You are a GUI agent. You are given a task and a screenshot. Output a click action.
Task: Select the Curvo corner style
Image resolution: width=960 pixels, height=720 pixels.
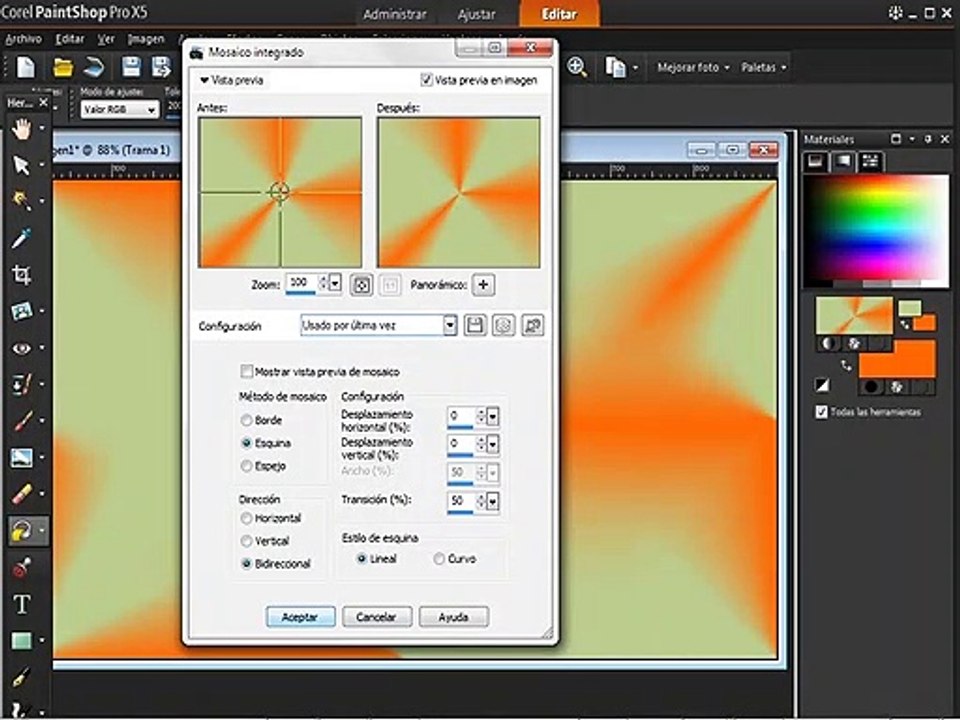pyautogui.click(x=439, y=559)
